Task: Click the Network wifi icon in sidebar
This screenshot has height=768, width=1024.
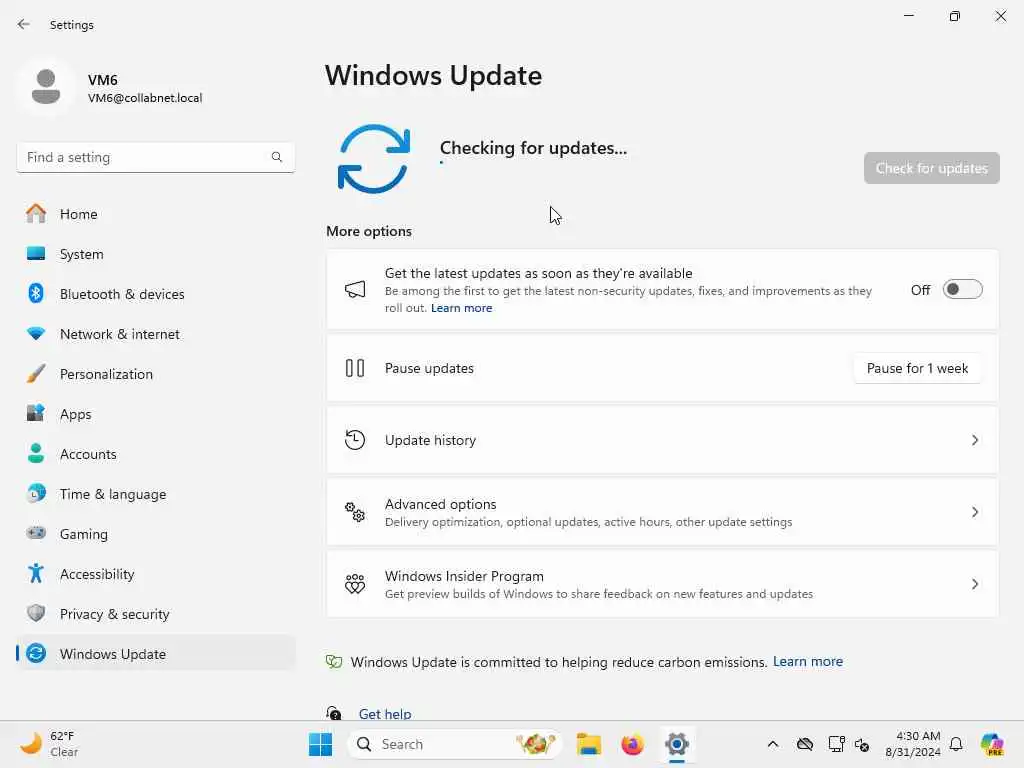Action: pyautogui.click(x=36, y=334)
